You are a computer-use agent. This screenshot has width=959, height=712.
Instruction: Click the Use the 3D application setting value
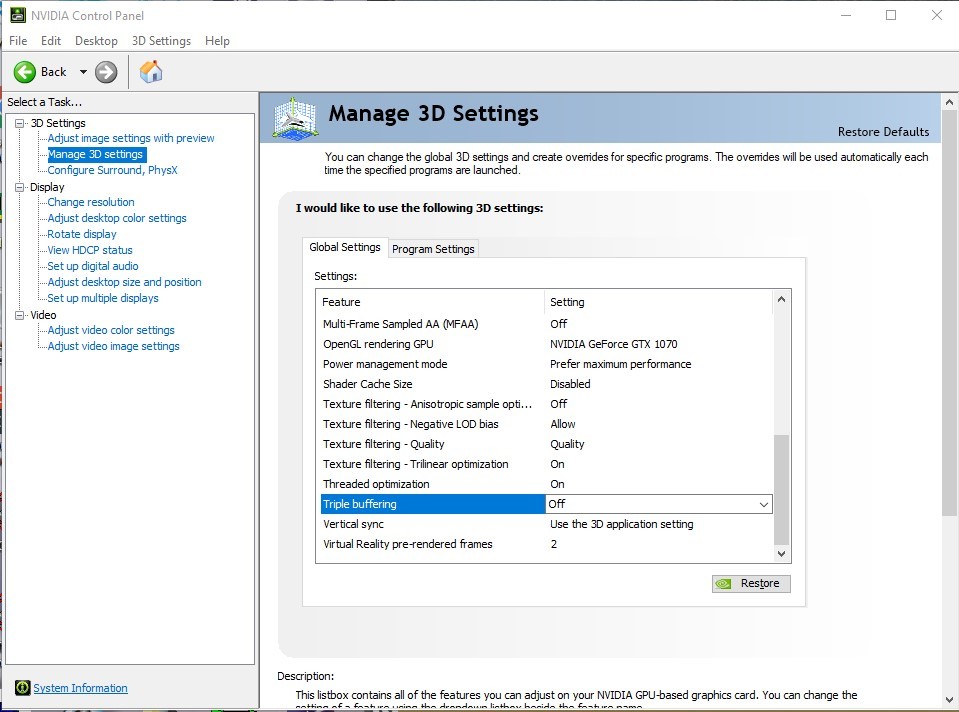[621, 524]
